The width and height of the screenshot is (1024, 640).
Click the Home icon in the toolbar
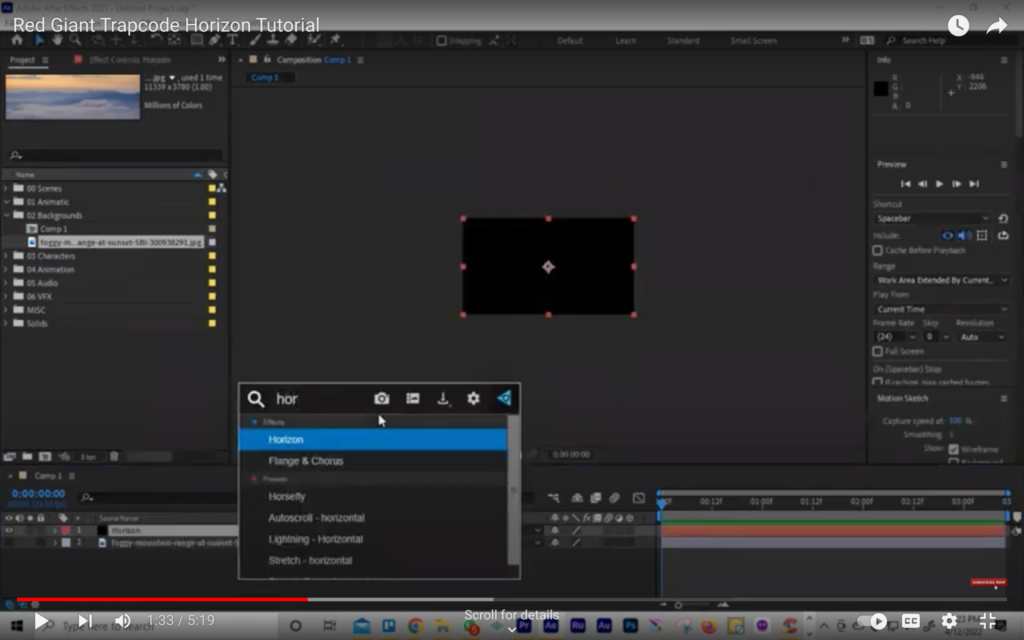[19, 41]
